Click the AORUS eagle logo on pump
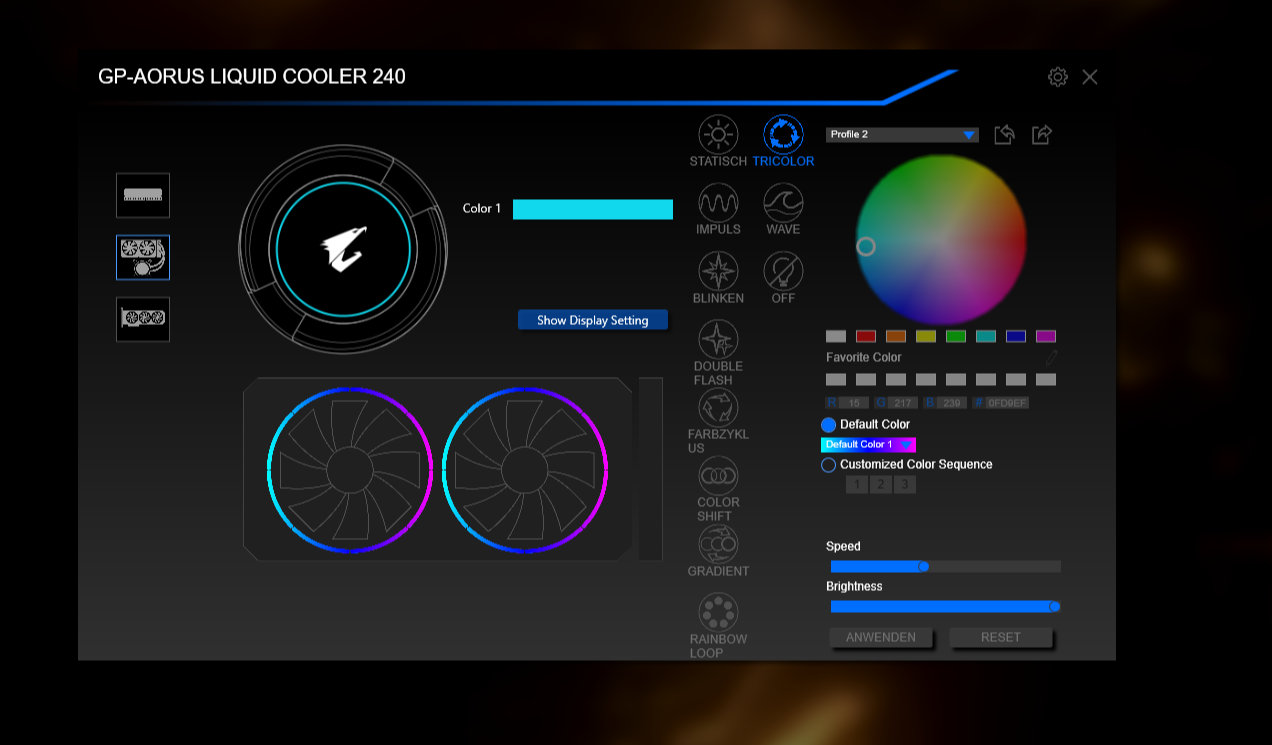This screenshot has width=1272, height=745. [x=343, y=249]
